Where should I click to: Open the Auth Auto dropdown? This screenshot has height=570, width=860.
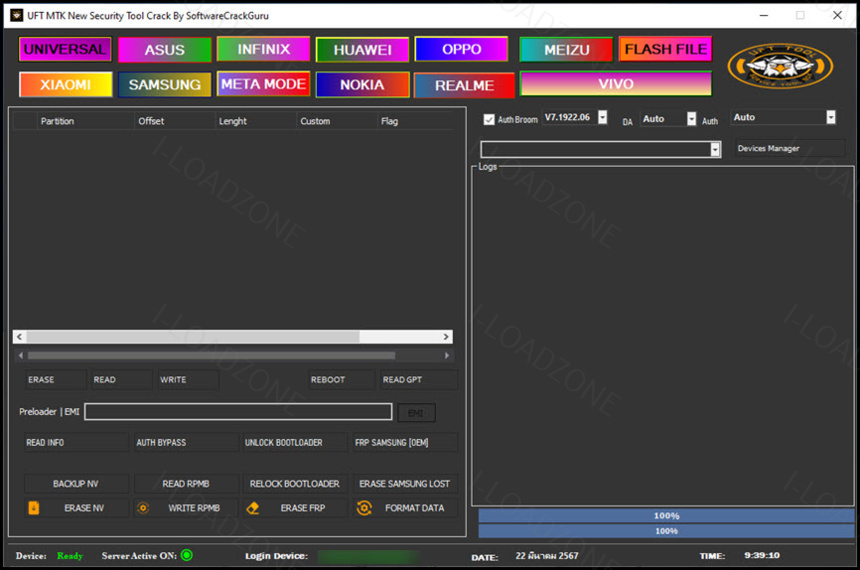click(x=831, y=117)
